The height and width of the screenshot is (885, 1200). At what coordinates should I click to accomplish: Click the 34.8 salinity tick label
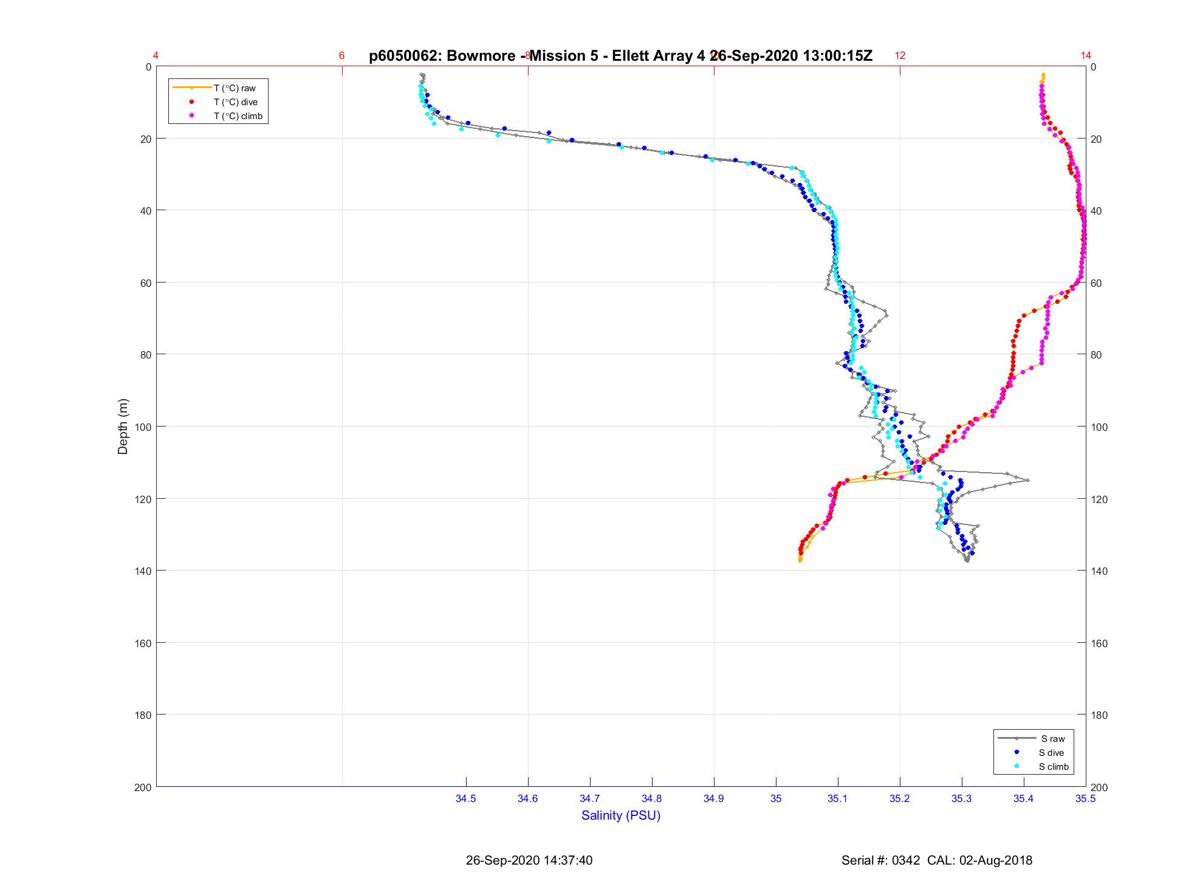point(652,798)
